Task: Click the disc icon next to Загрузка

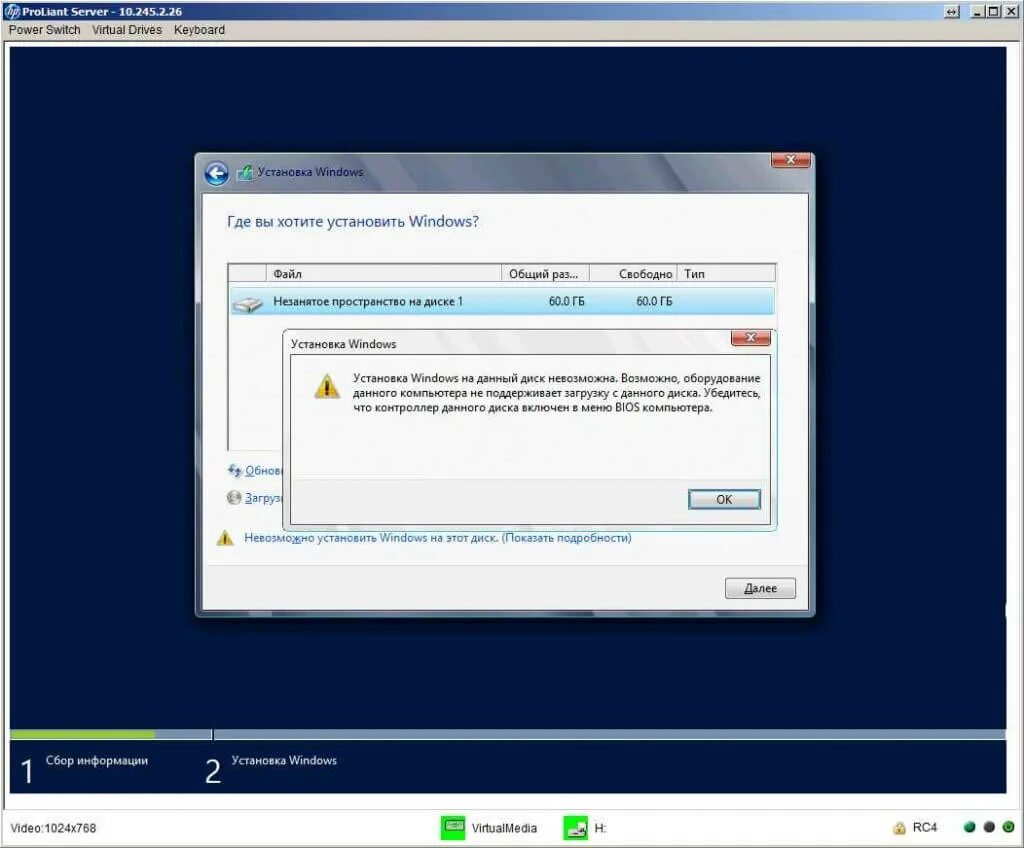Action: [x=234, y=498]
